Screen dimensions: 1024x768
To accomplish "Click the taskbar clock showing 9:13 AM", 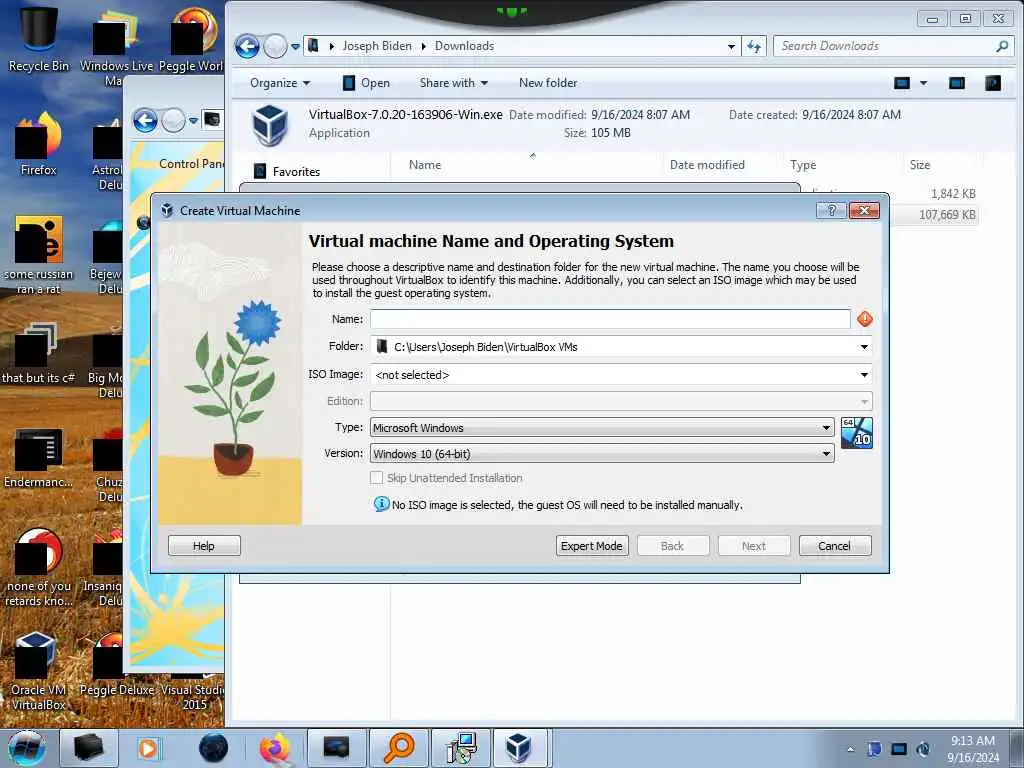I will pos(972,748).
